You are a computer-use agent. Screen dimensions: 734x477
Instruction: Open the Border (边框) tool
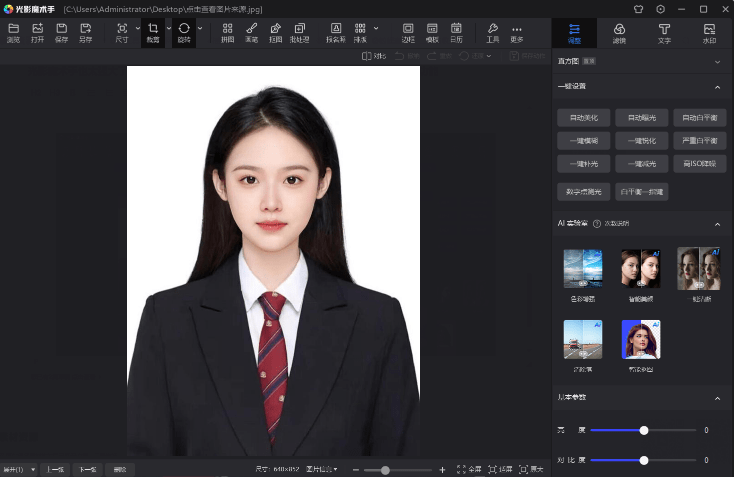coord(408,32)
